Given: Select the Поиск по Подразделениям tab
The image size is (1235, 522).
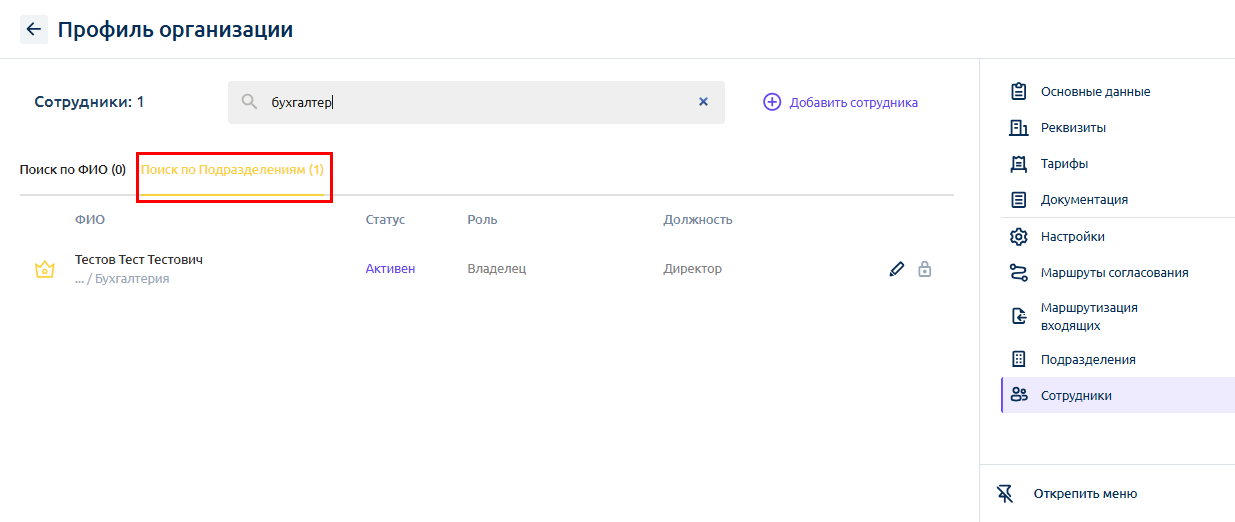Looking at the screenshot, I should (232, 170).
